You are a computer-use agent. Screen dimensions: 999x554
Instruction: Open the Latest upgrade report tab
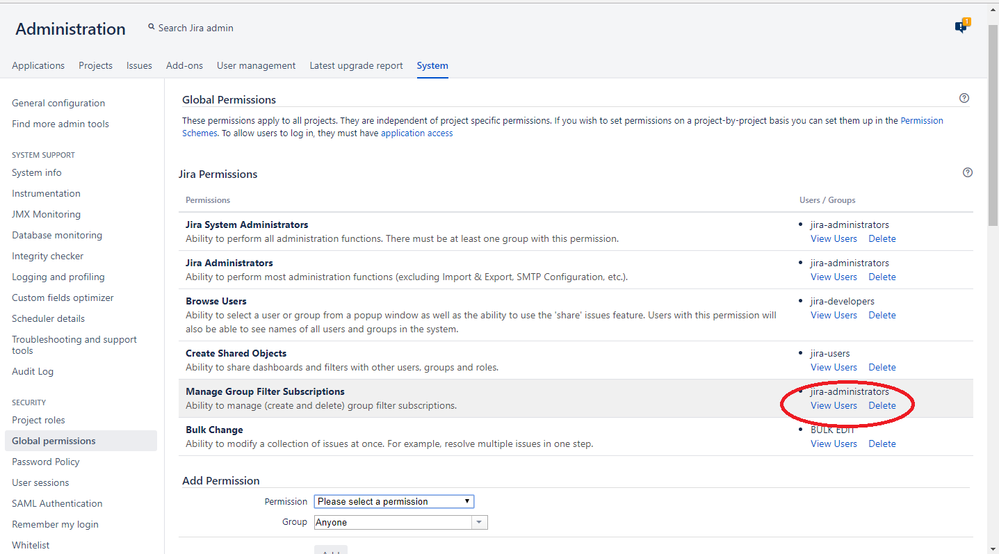pos(356,66)
